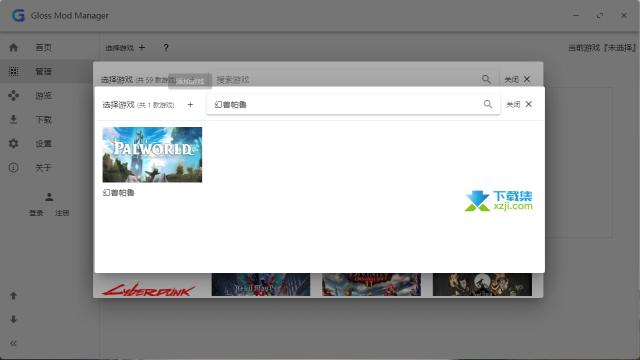640x360 pixels.
Task: Select the 管理 grid icon in sidebar
Action: [13, 71]
